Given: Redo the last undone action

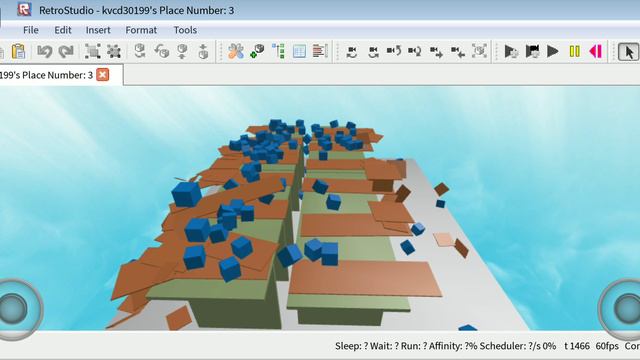Looking at the screenshot, I should click(x=66, y=51).
